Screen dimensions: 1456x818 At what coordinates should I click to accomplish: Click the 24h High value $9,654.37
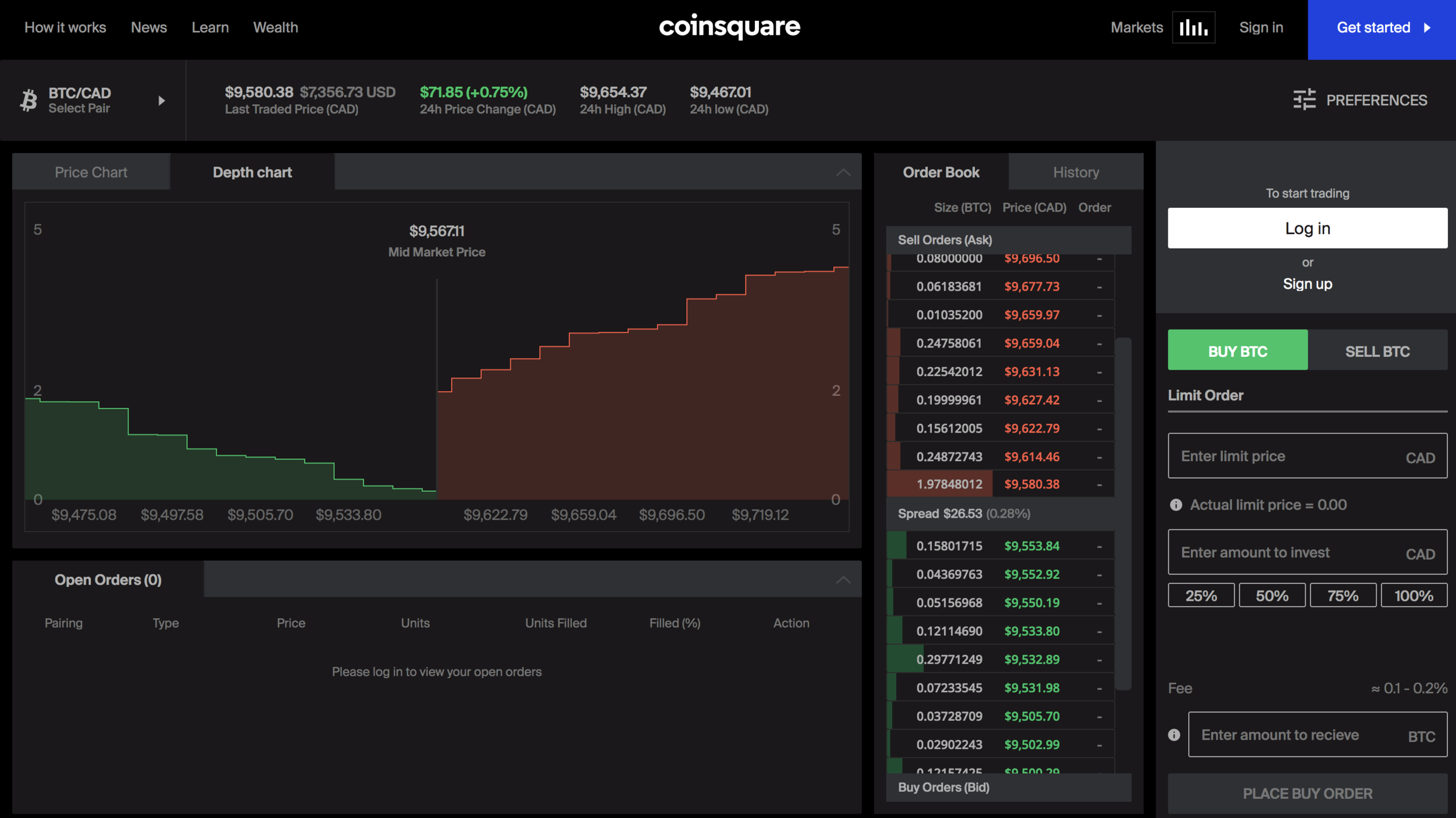pos(613,92)
